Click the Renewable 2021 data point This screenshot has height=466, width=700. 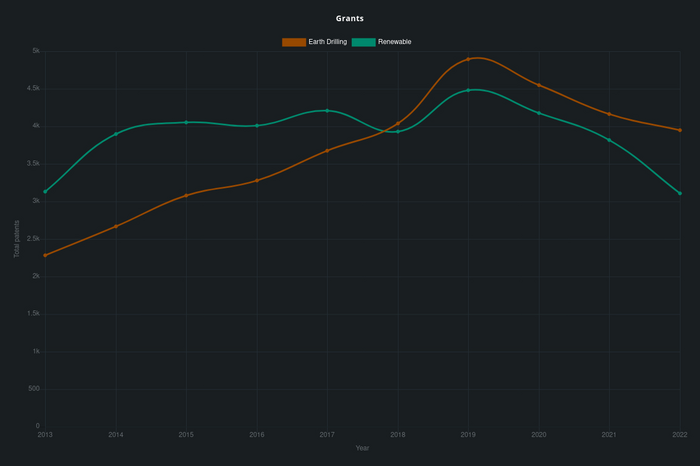609,140
